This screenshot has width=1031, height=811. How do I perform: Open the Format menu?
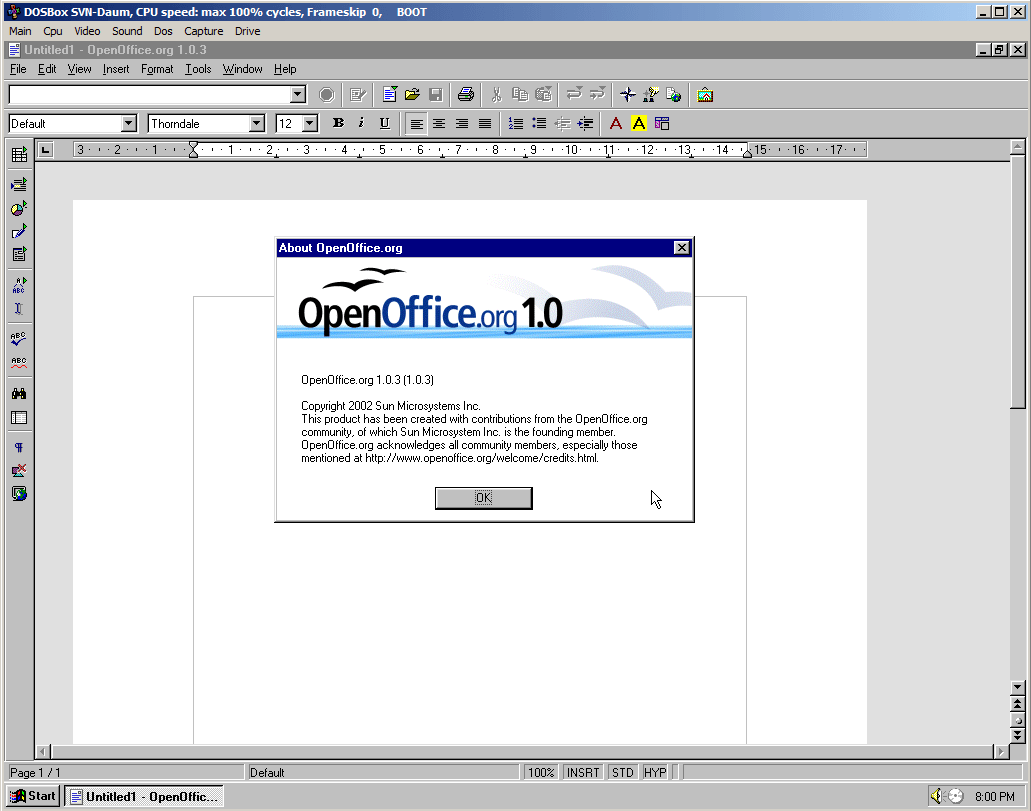click(x=157, y=69)
